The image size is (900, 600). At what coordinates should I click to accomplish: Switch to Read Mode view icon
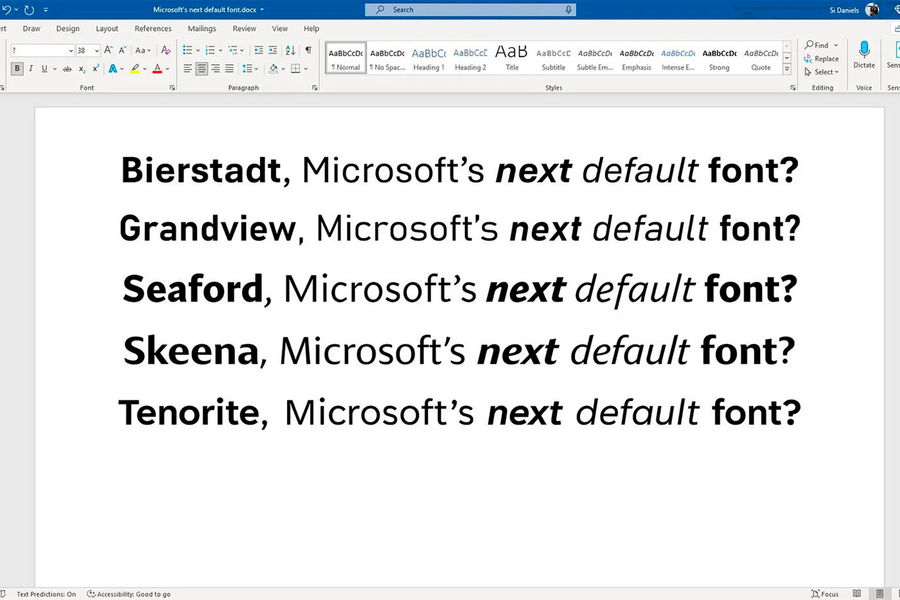[857, 594]
